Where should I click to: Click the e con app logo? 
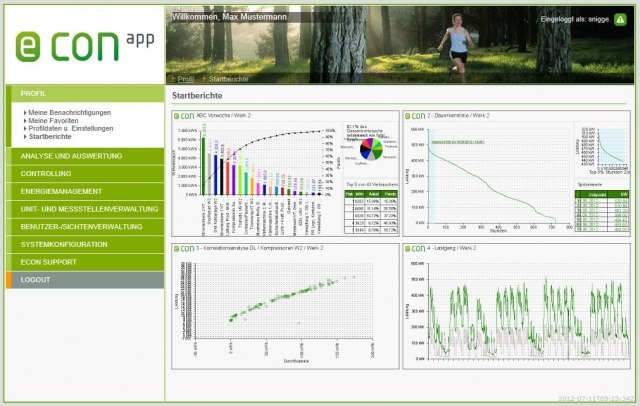tap(80, 43)
